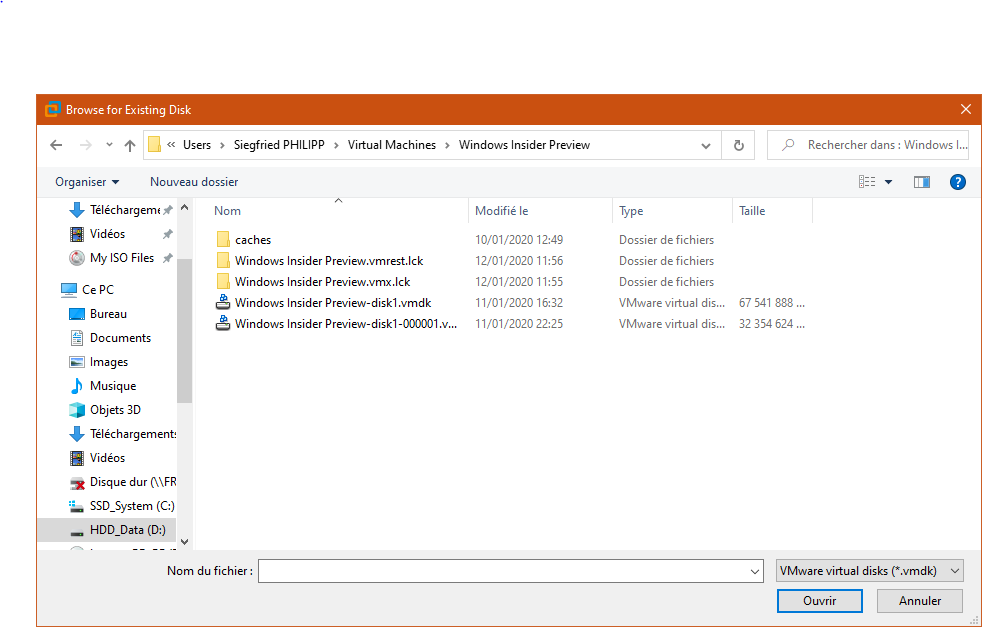Open pinned Téléchargements quick access item
This screenshot has width=982, height=627.
pyautogui.click(x=124, y=210)
